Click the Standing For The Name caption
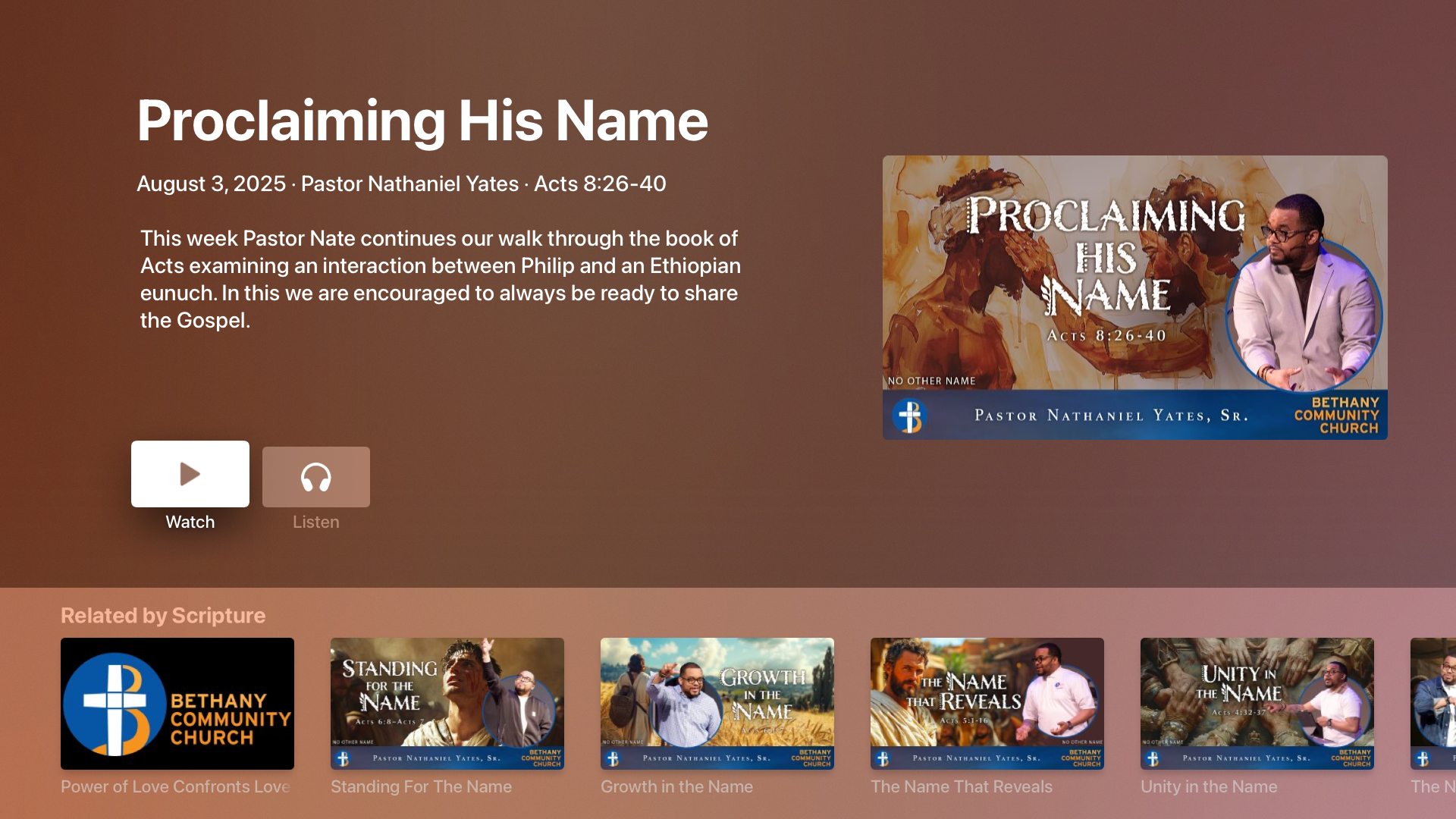This screenshot has width=1456, height=819. [421, 787]
